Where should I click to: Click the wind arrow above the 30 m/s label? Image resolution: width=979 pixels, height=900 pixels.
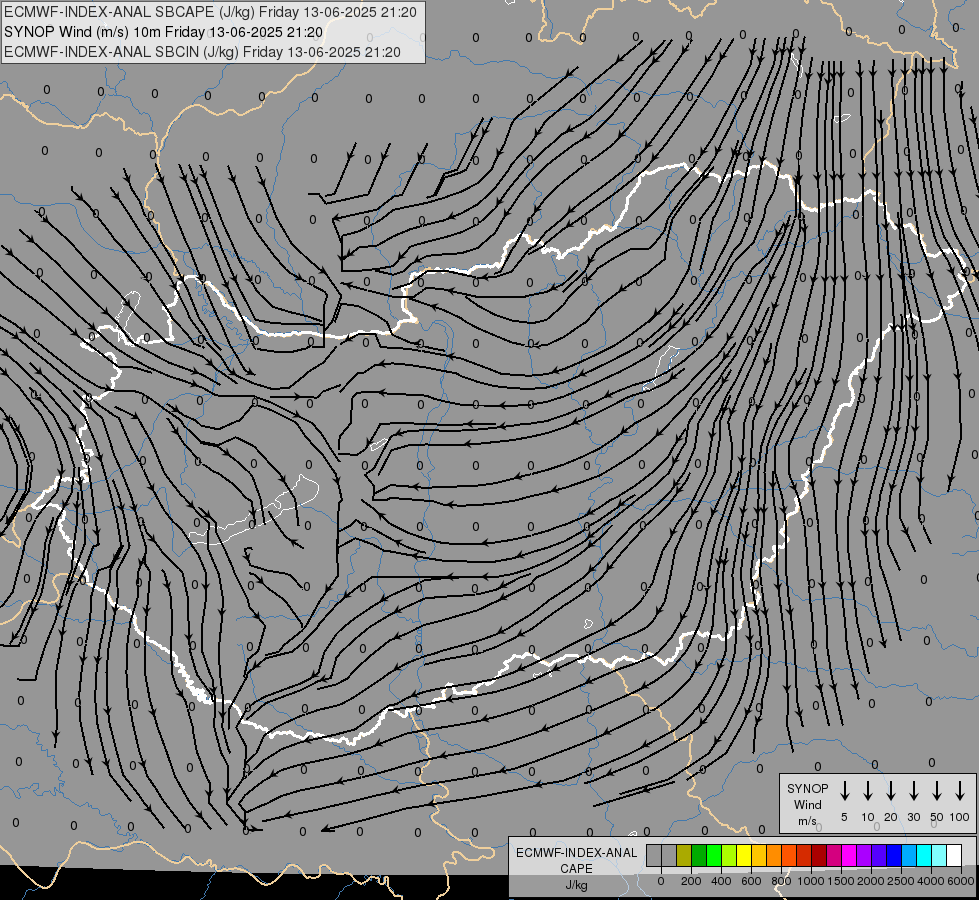click(x=913, y=791)
